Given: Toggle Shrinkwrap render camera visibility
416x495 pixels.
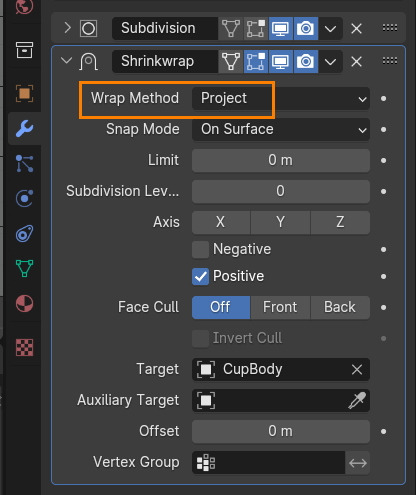Looking at the screenshot, I should coord(306,61).
